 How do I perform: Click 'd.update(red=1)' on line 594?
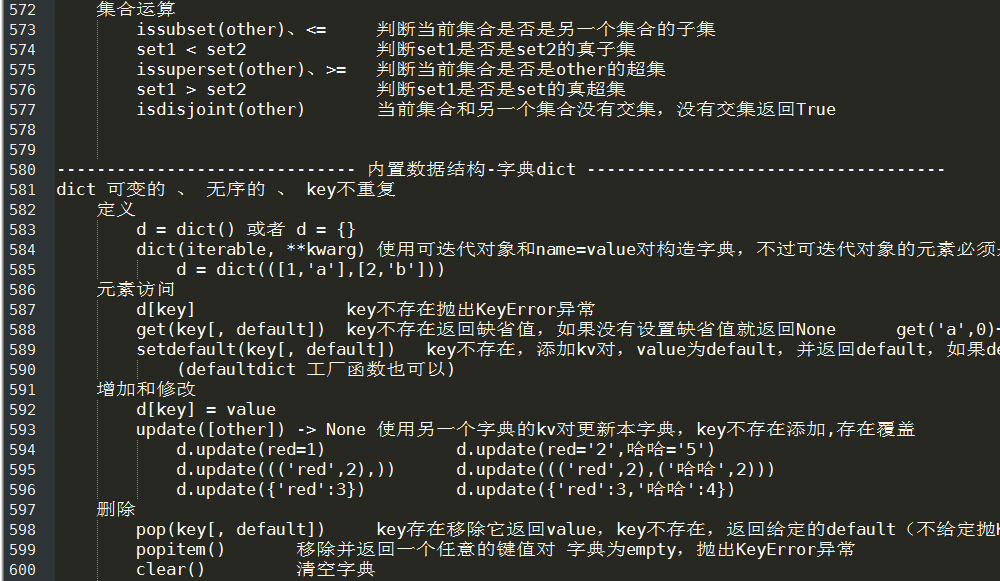coord(251,450)
